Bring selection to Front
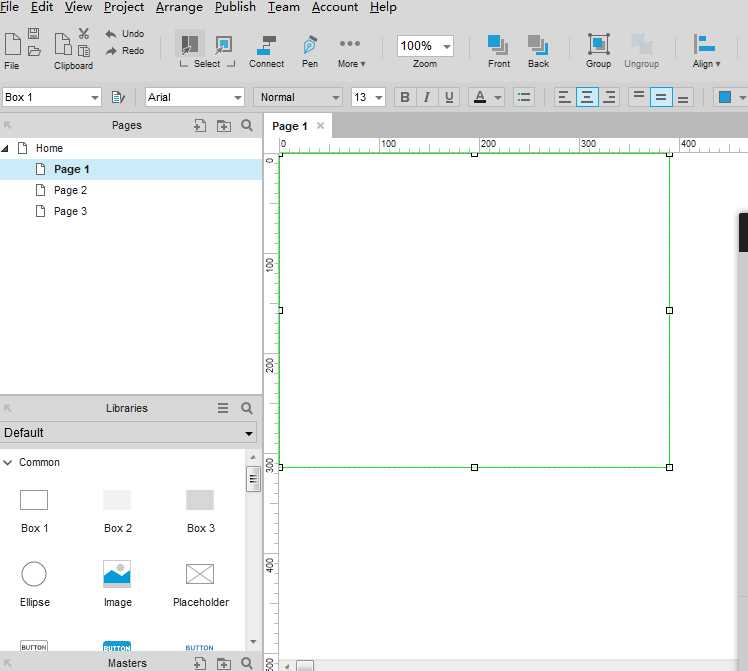Screen dimensions: 748x671 coord(499,51)
